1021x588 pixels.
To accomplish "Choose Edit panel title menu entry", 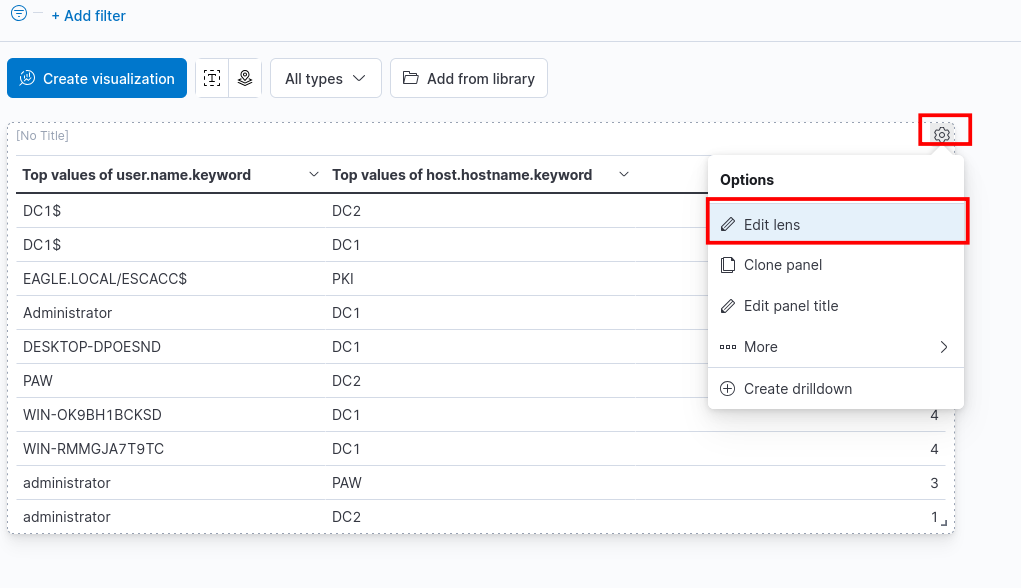I will pos(790,306).
